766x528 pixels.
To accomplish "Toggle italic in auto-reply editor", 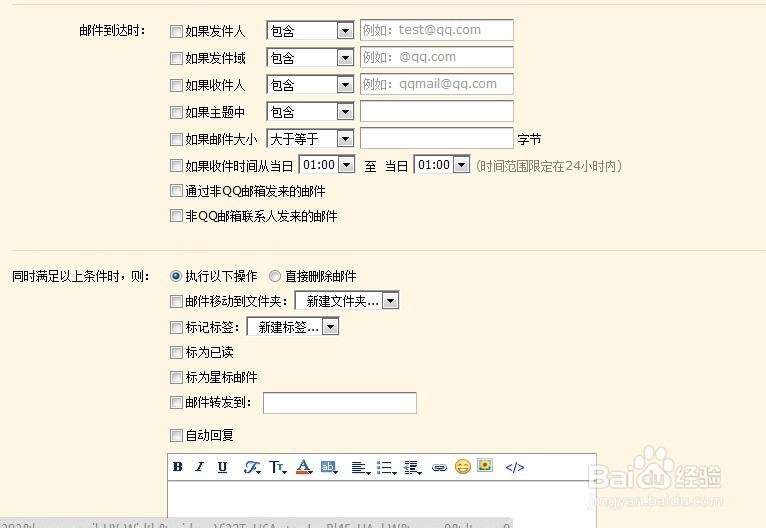I will click(x=199, y=467).
